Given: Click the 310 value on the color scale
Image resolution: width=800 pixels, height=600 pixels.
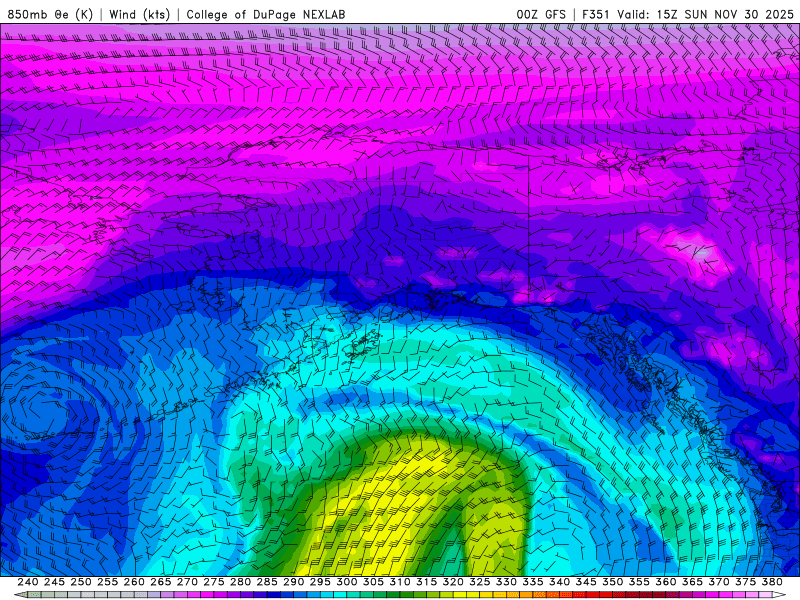Looking at the screenshot, I should point(399,582).
